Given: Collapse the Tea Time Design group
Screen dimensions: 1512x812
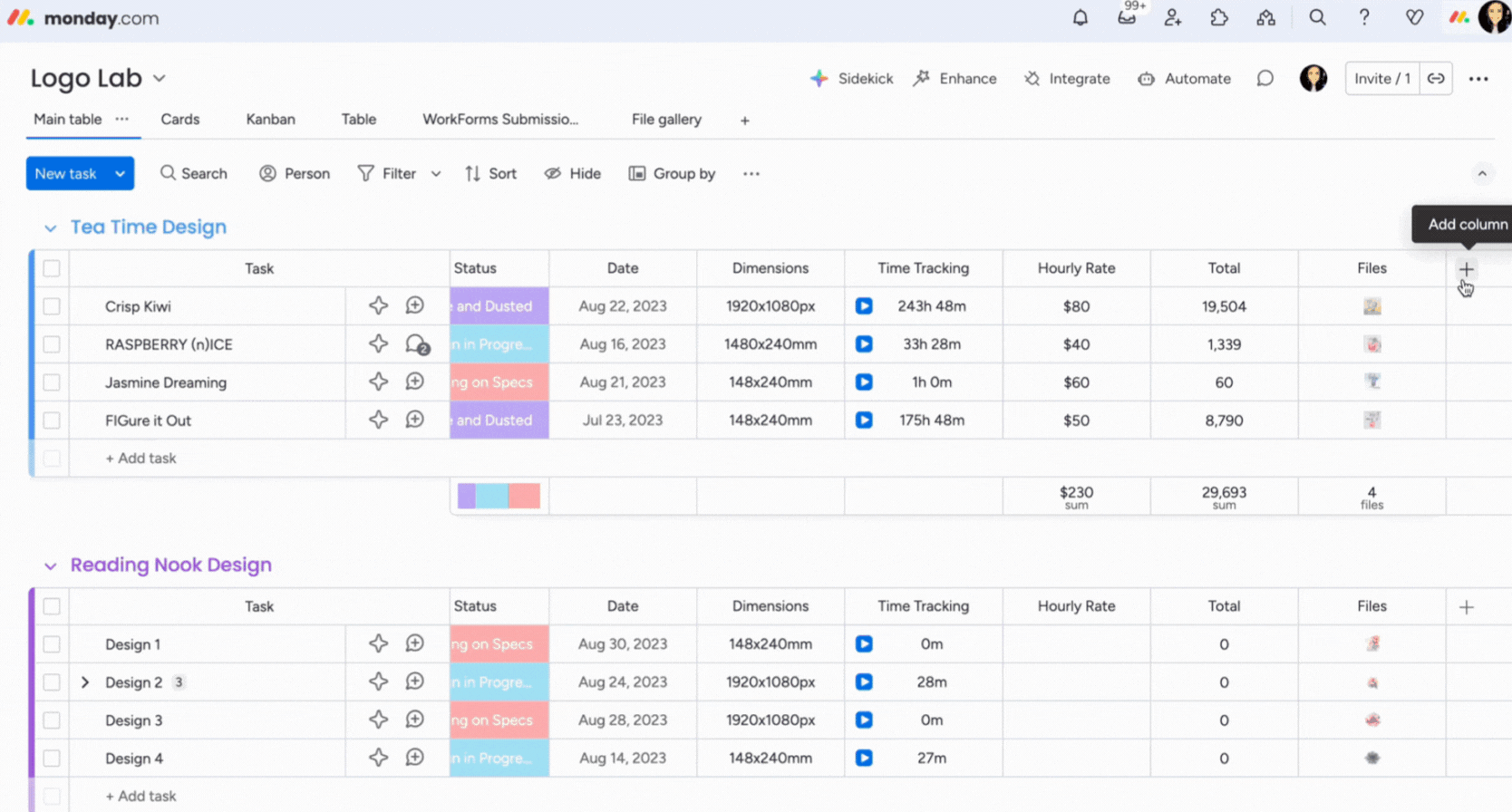Looking at the screenshot, I should point(51,228).
